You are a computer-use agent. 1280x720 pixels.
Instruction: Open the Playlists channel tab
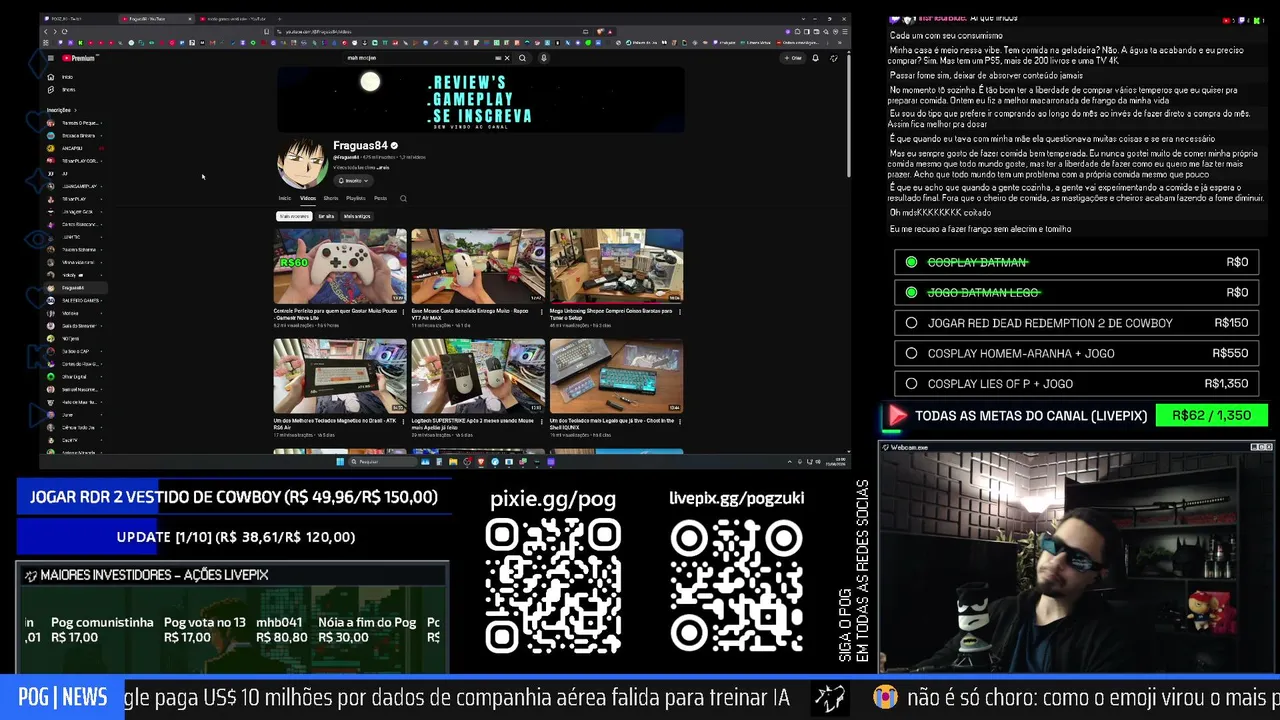[x=356, y=198]
